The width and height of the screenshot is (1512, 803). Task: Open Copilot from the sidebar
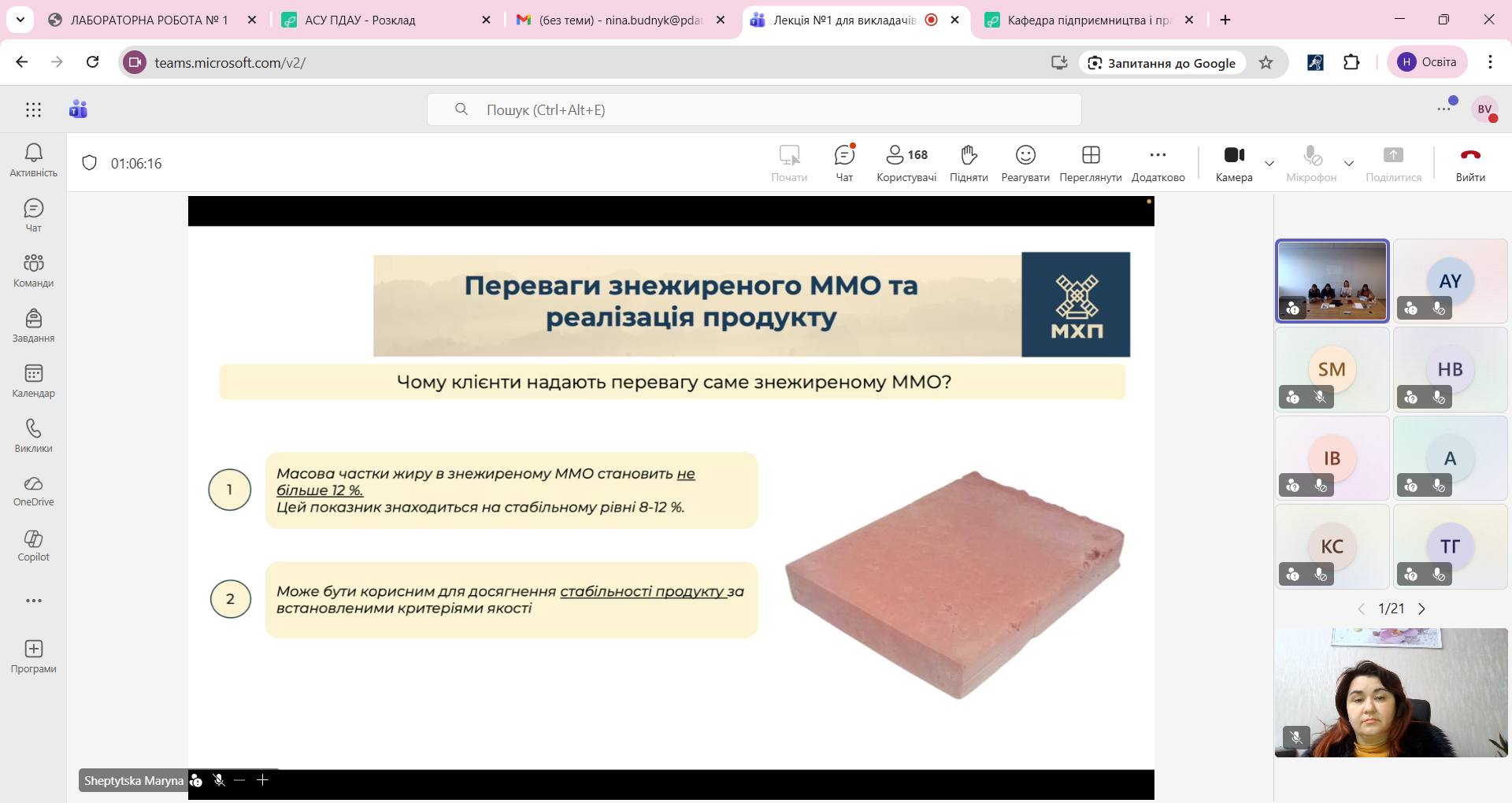coord(33,546)
